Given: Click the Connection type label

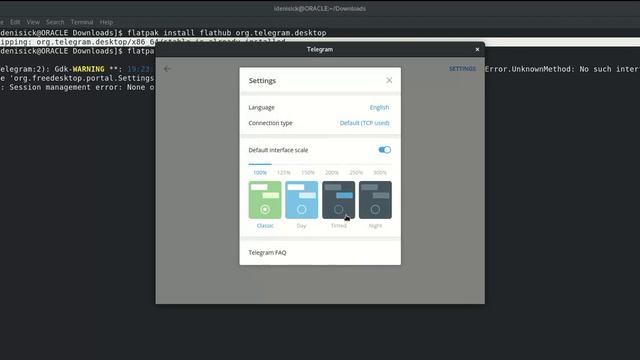Looking at the screenshot, I should click(270, 123).
